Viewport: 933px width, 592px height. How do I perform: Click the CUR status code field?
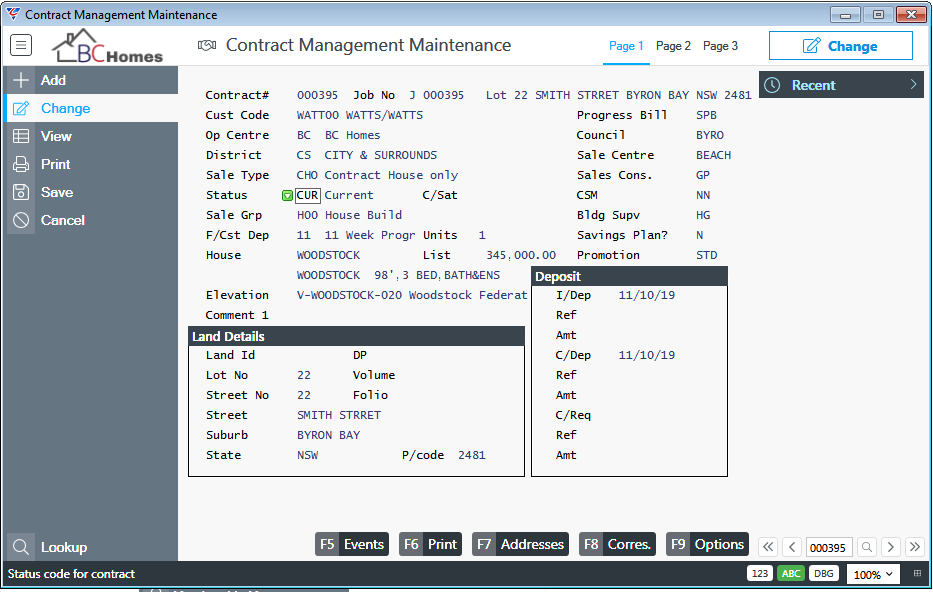pyautogui.click(x=308, y=195)
